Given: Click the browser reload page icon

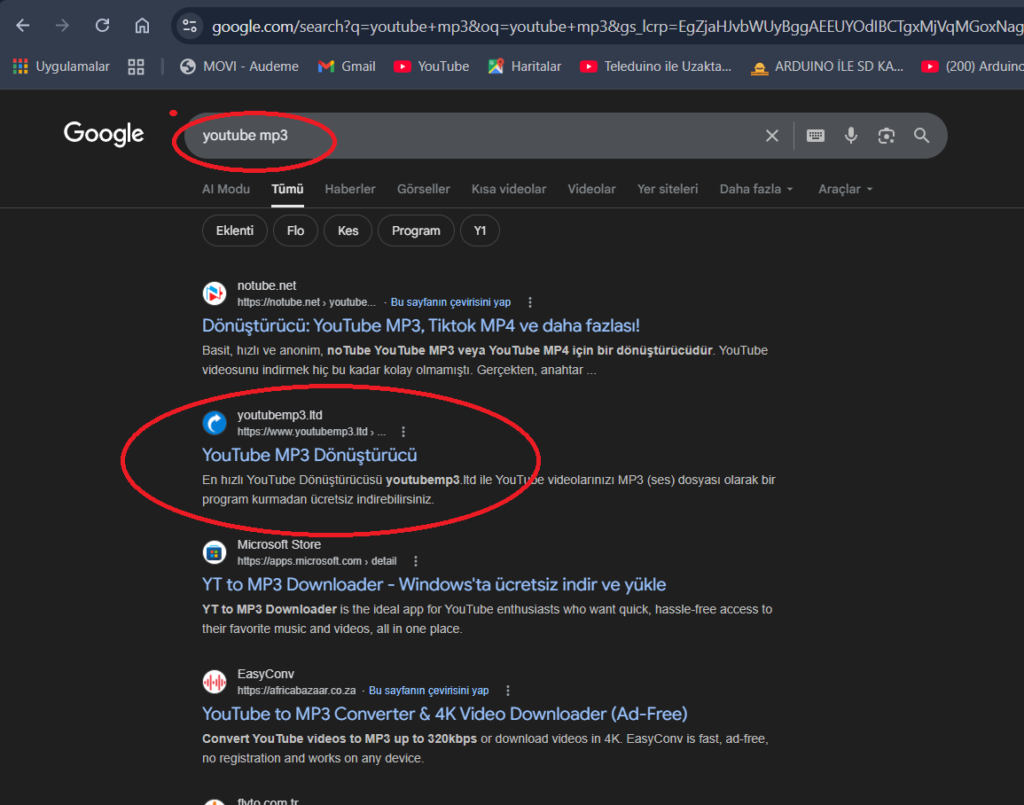Looking at the screenshot, I should [x=102, y=25].
